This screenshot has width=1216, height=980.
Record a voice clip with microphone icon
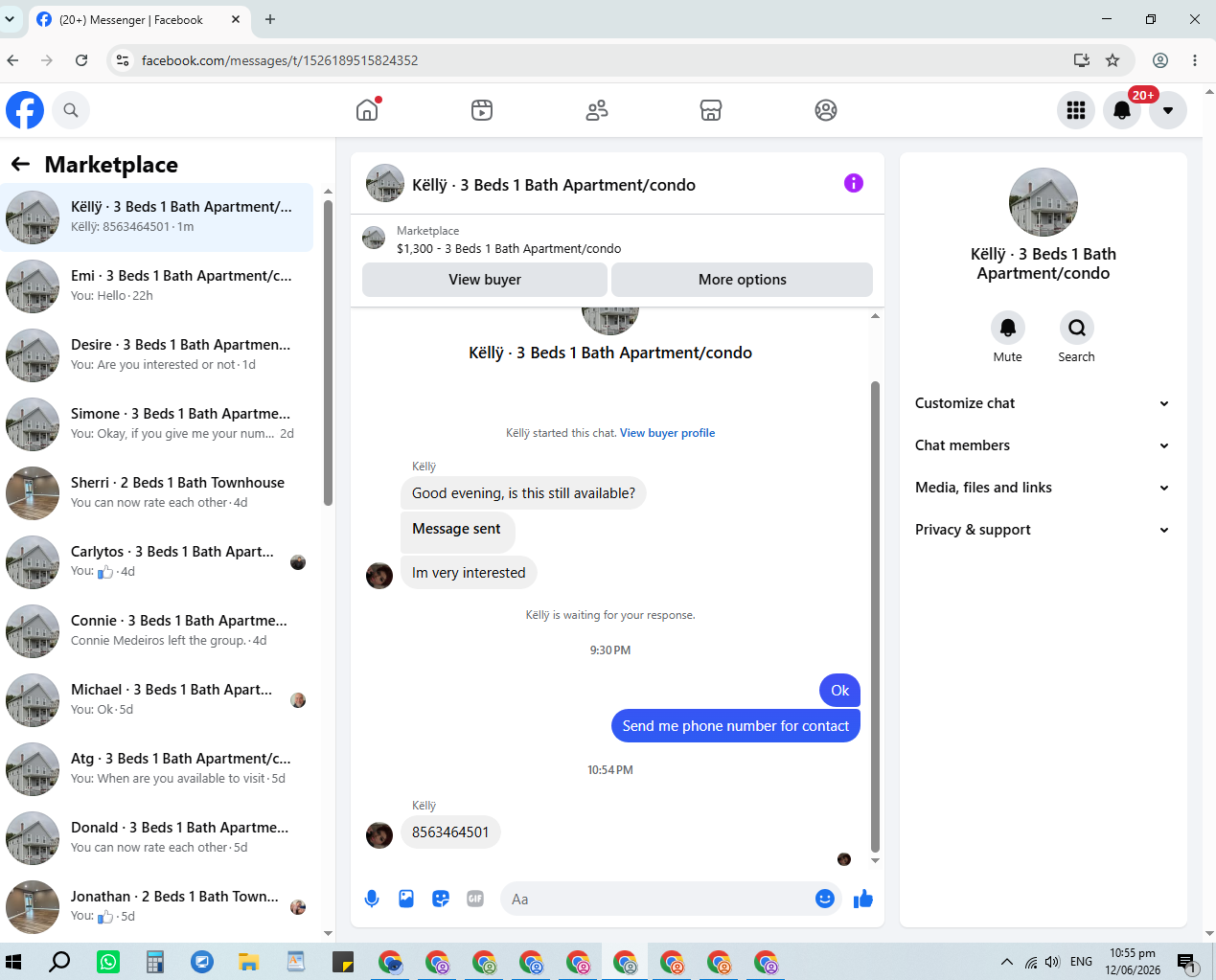coord(372,899)
